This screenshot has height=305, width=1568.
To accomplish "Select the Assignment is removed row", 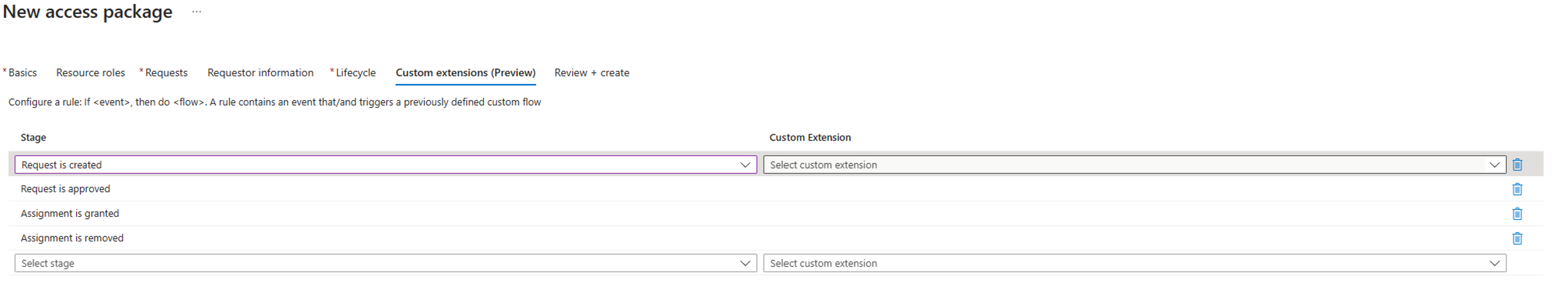I will coord(72,238).
